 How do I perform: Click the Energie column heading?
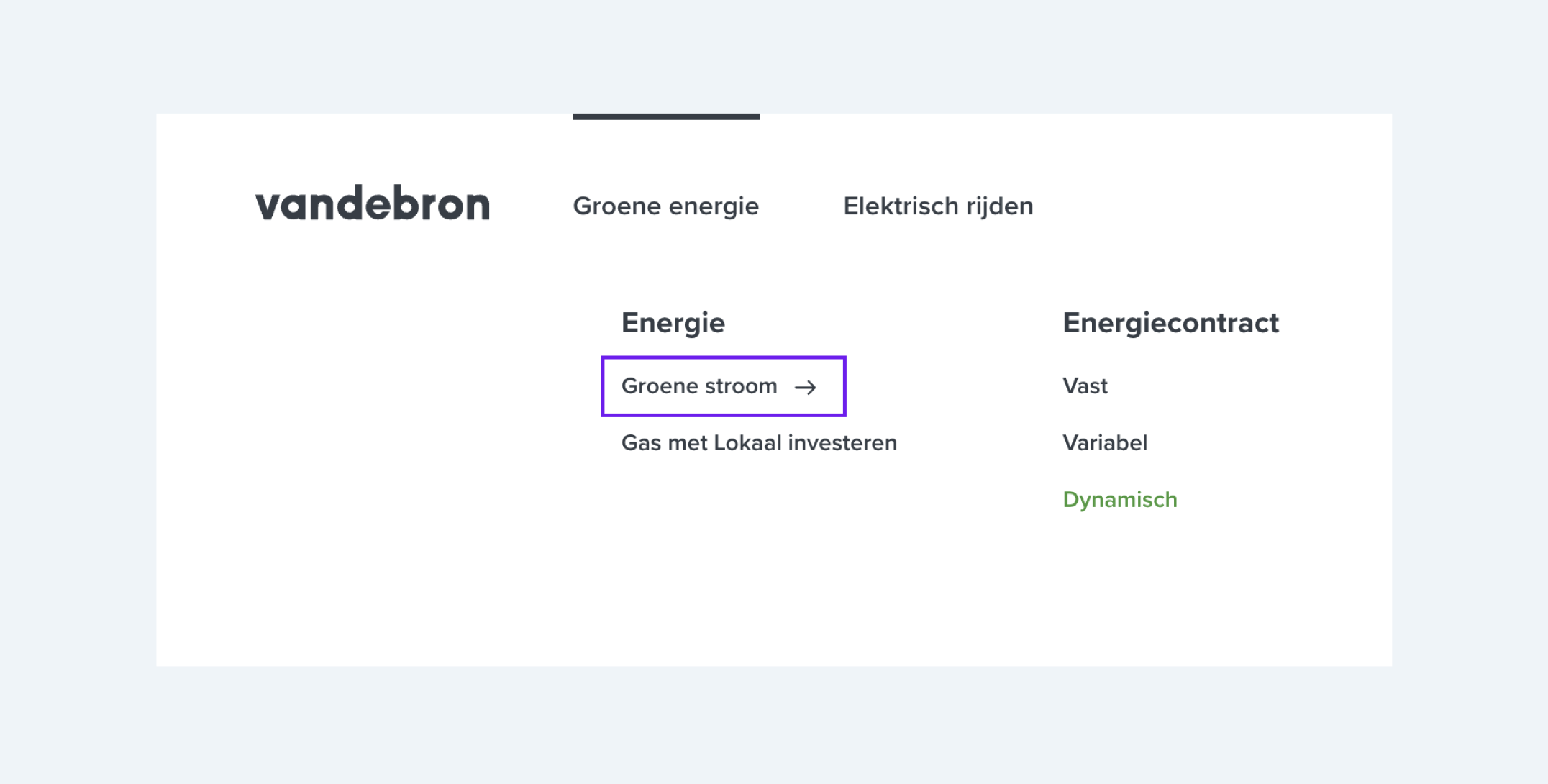[x=673, y=323]
